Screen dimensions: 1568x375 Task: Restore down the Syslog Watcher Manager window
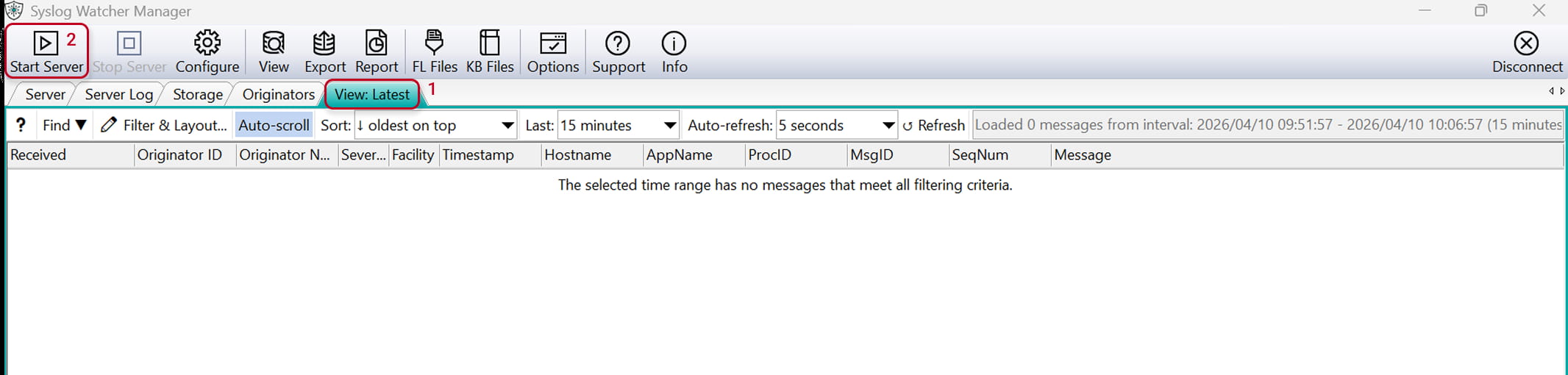tap(1480, 10)
